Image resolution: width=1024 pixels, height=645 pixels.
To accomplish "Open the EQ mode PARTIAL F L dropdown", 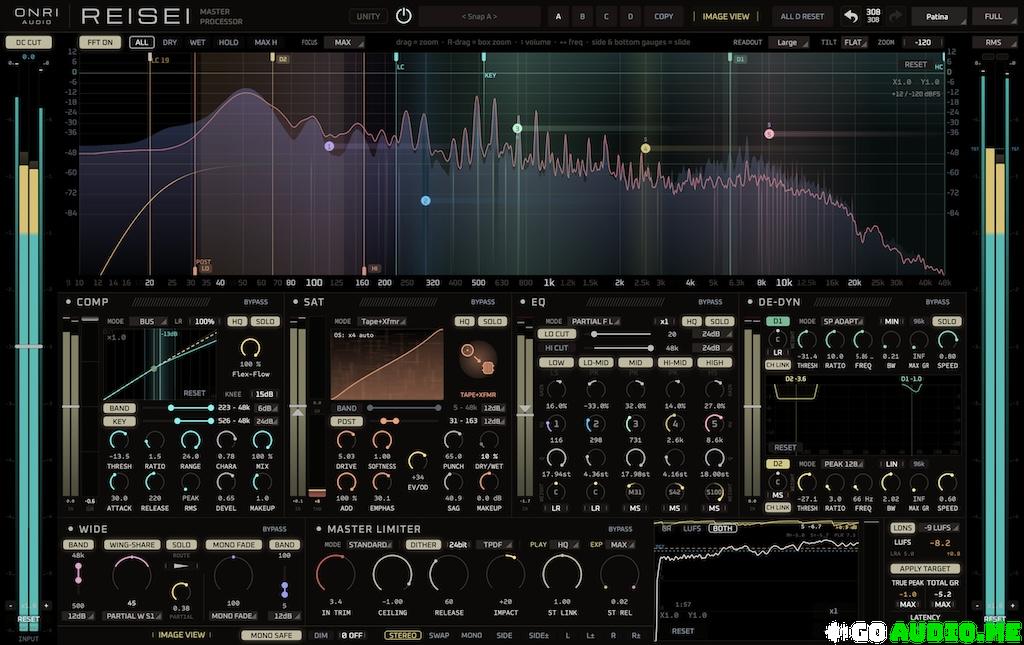I will coord(594,321).
